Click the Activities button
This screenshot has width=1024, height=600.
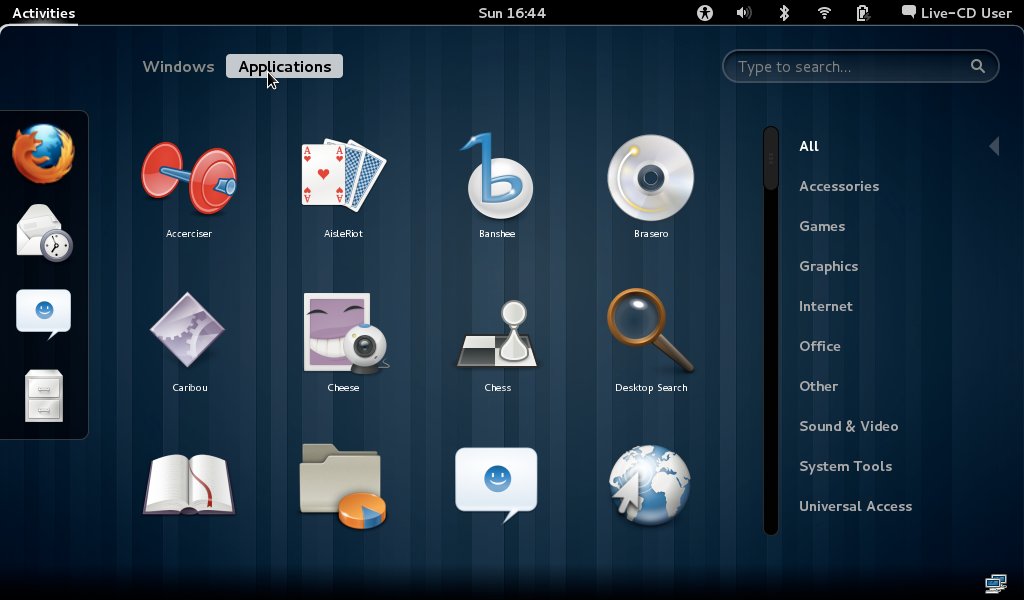click(x=43, y=13)
